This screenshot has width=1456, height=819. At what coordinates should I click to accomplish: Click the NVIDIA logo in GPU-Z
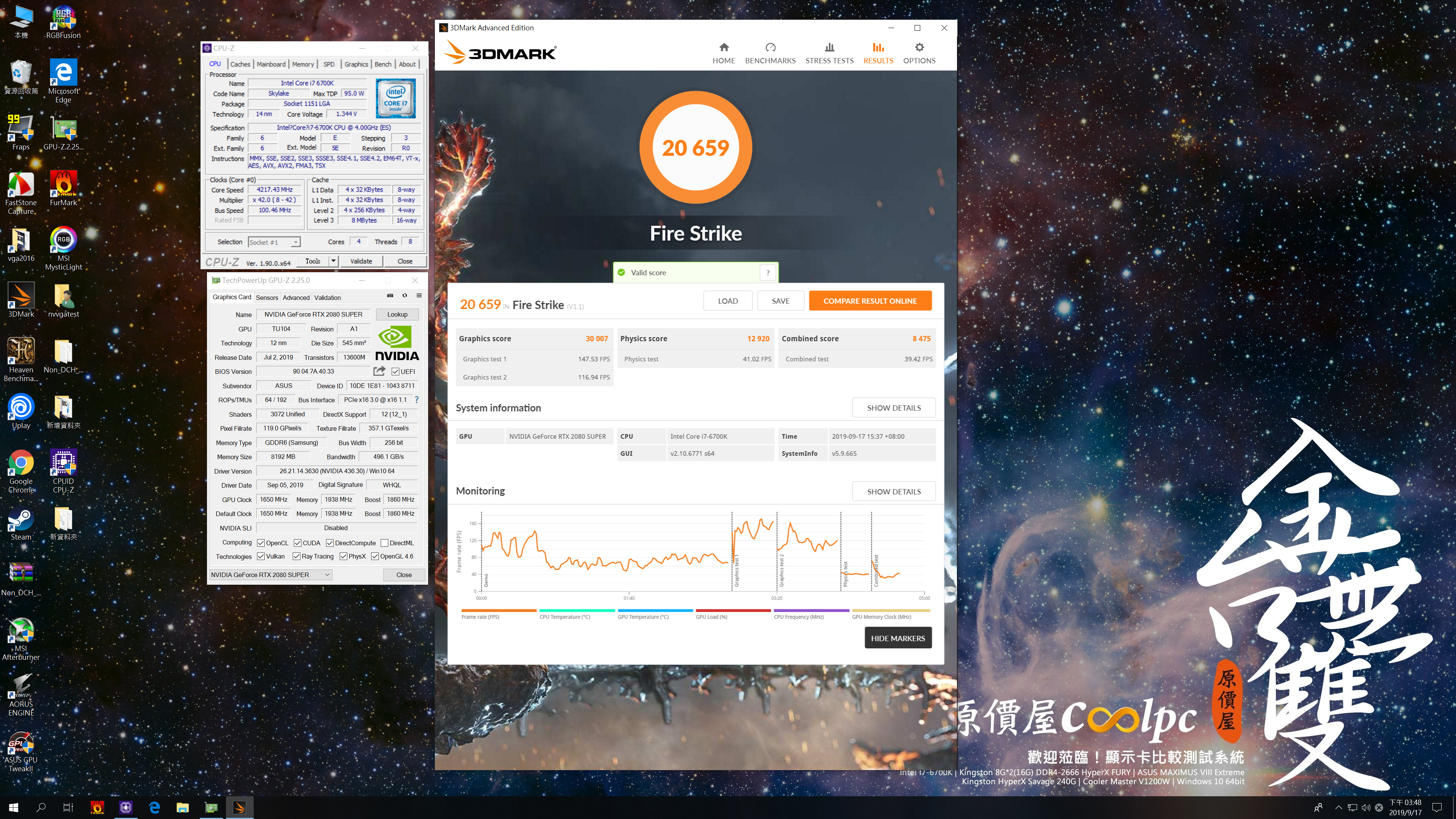click(397, 343)
